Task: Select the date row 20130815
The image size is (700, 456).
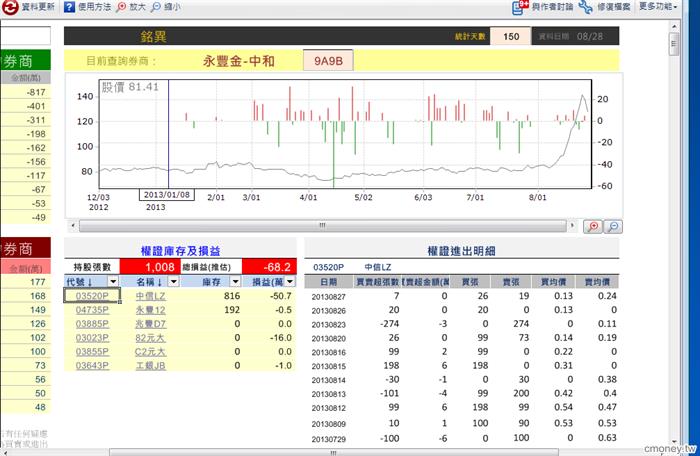Action: tap(462, 366)
